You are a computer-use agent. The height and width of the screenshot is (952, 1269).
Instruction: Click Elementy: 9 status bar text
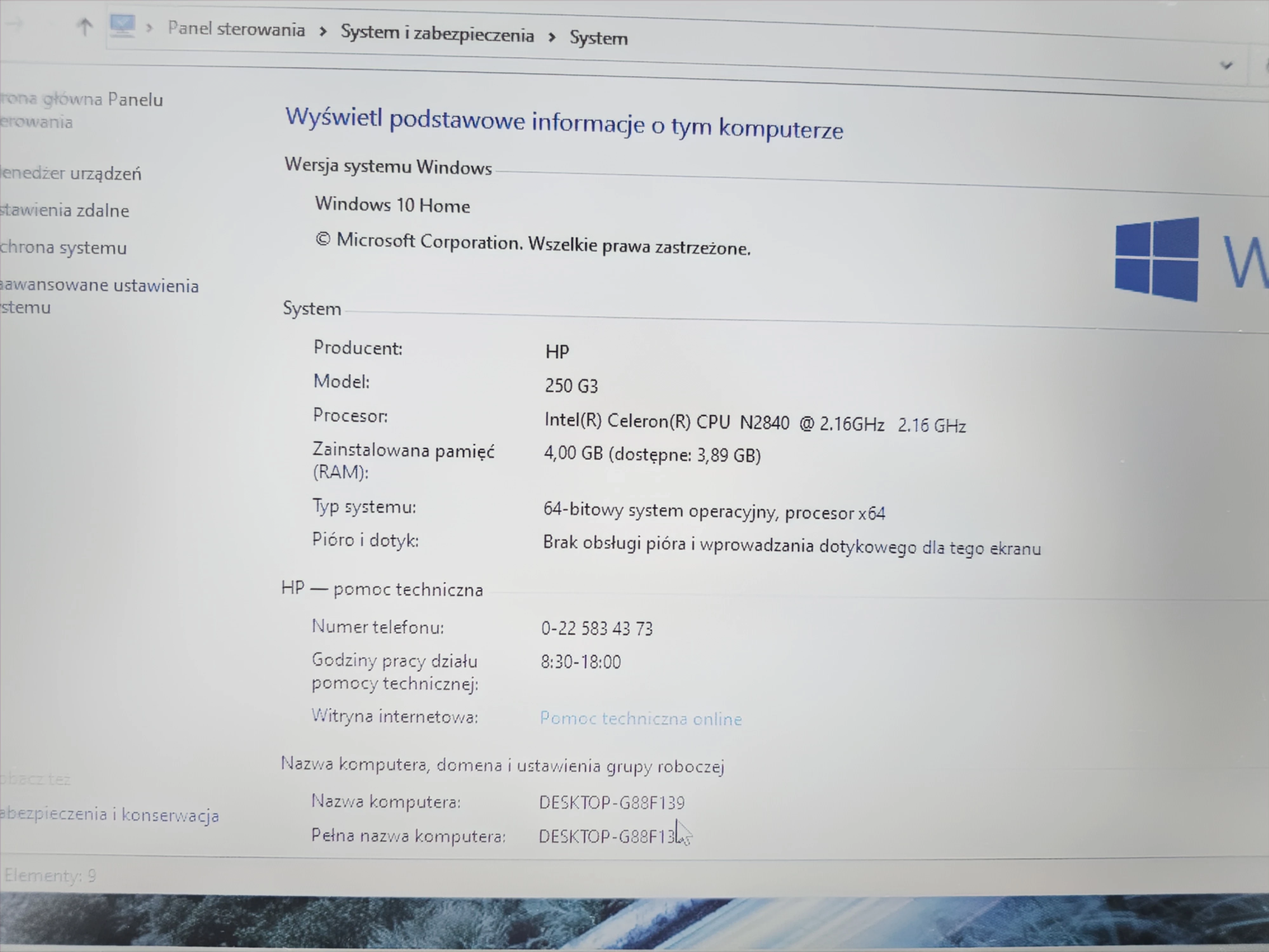[50, 876]
